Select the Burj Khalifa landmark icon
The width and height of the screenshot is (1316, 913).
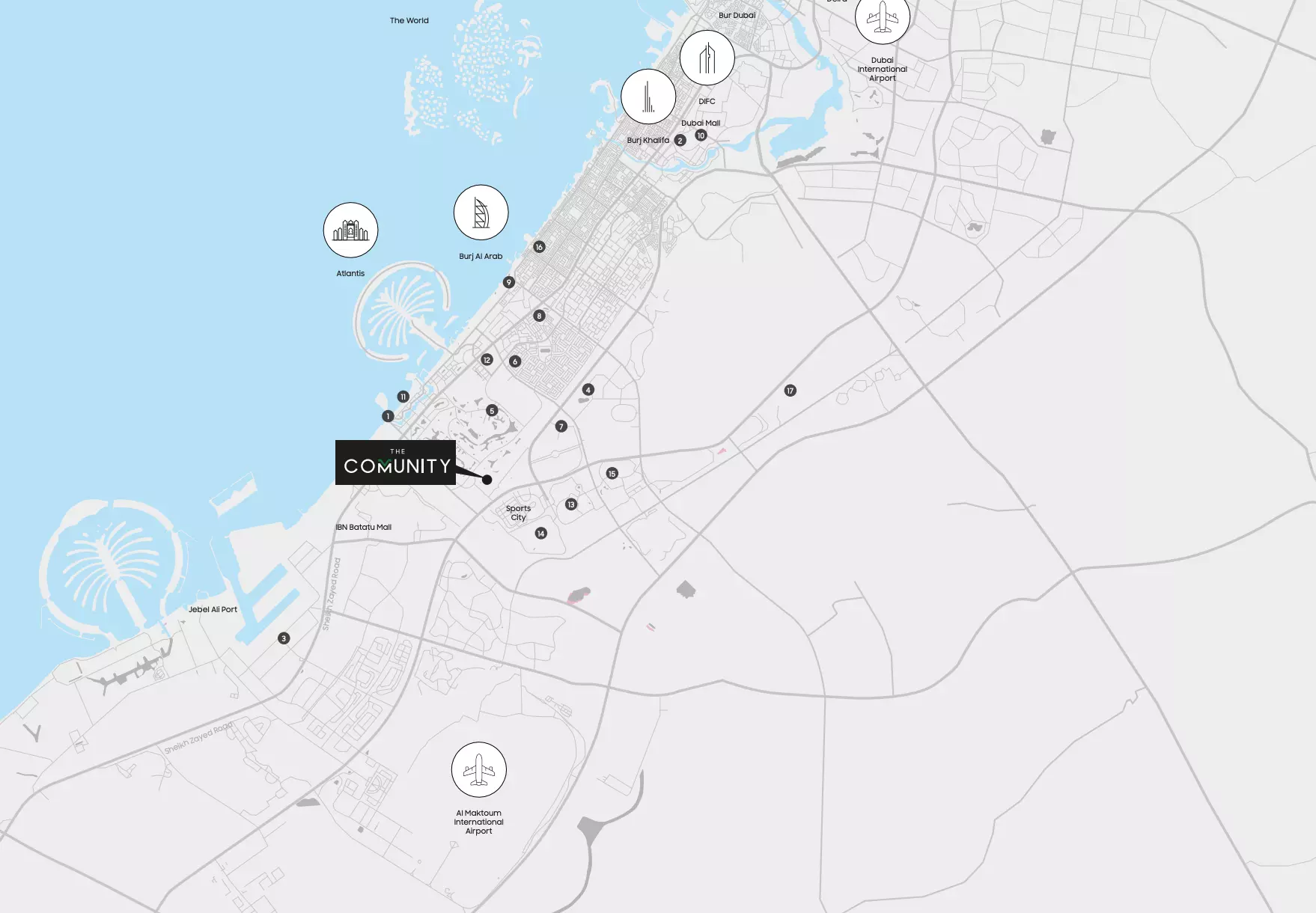(648, 97)
